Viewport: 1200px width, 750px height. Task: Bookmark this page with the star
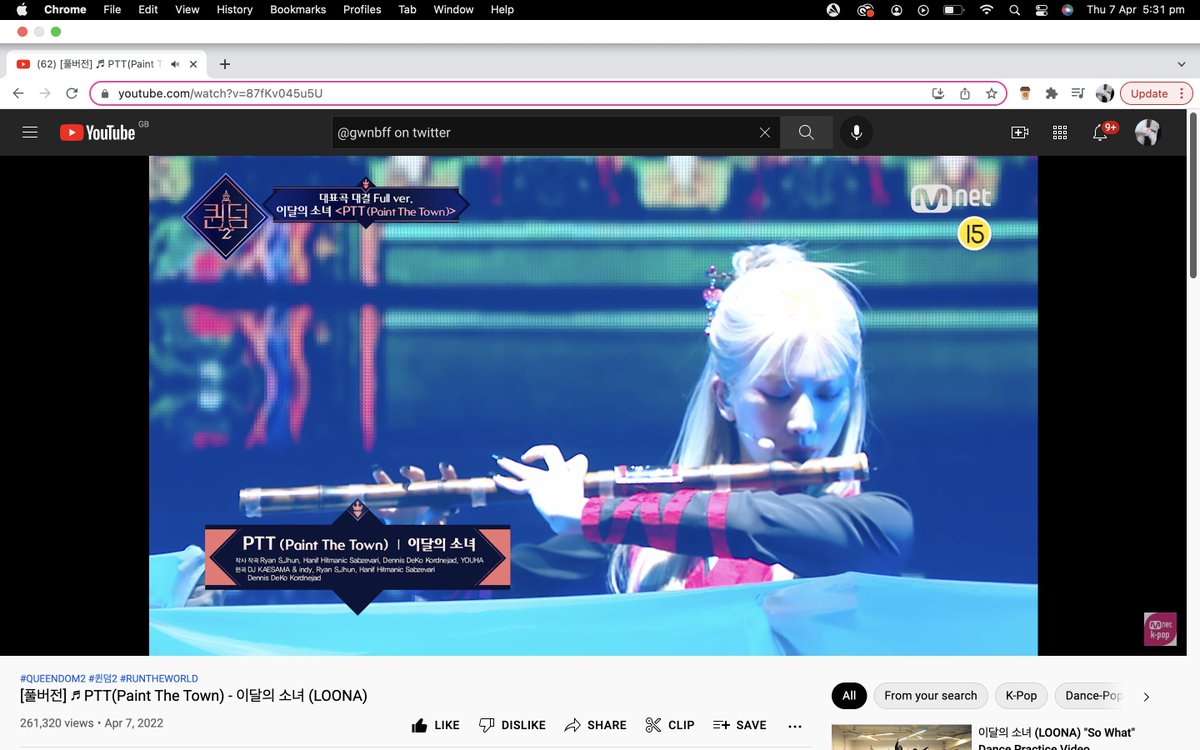991,93
